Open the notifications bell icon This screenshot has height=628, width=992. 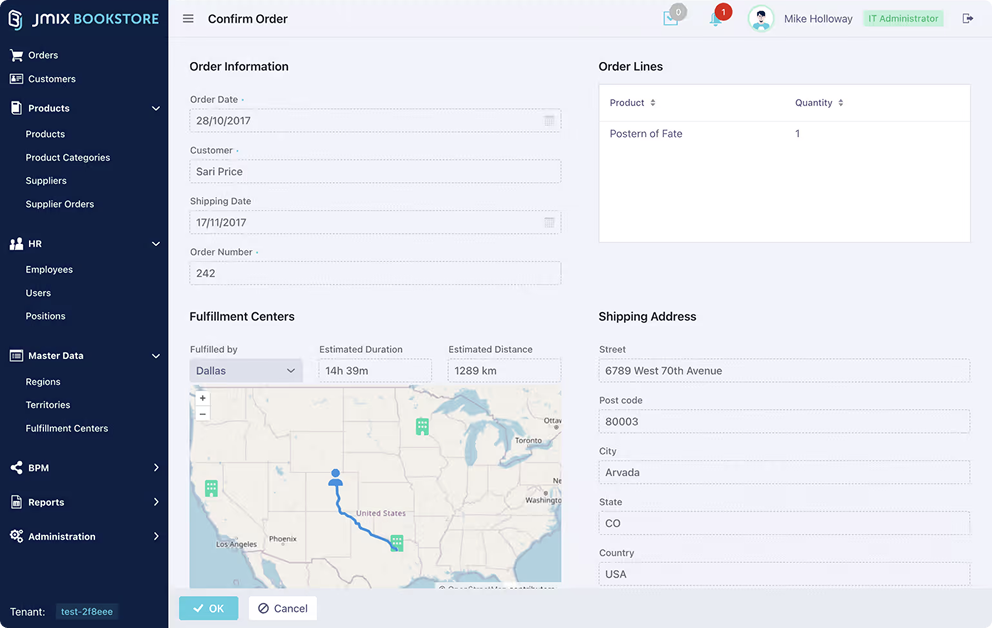pyautogui.click(x=716, y=19)
